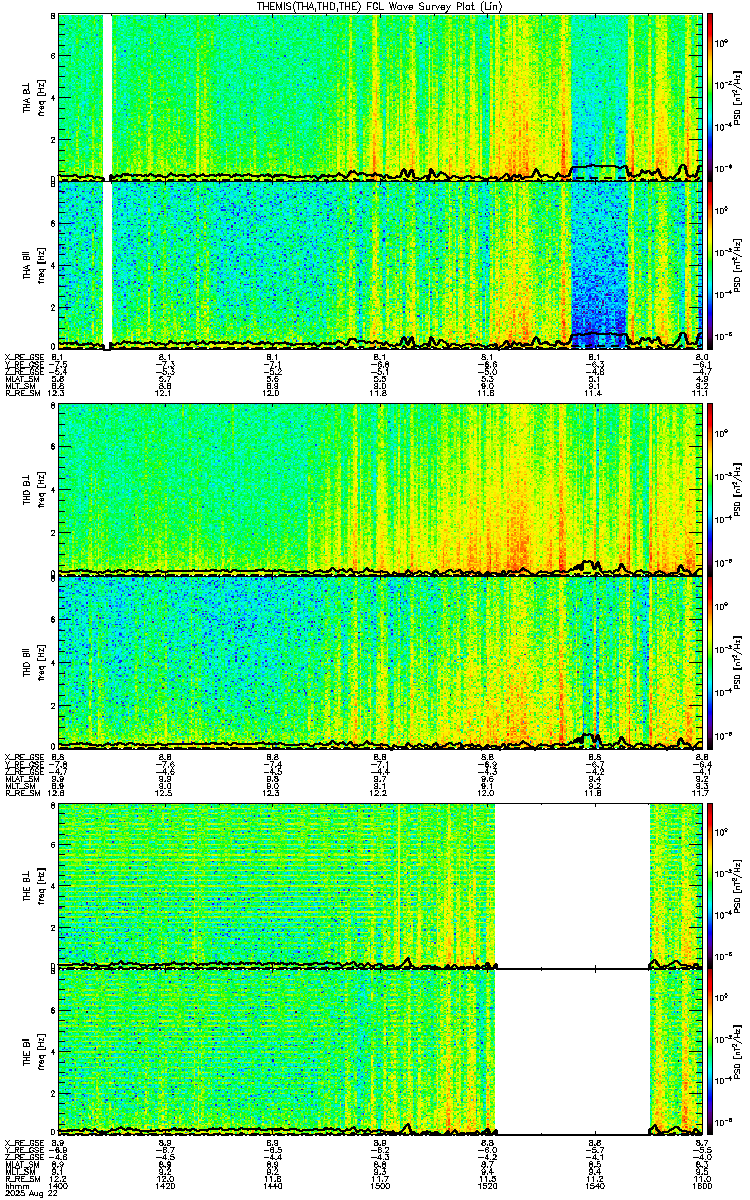750x1200 pixels.
Task: Click the PSD color bar beside THD B⊥
Action: click(711, 488)
